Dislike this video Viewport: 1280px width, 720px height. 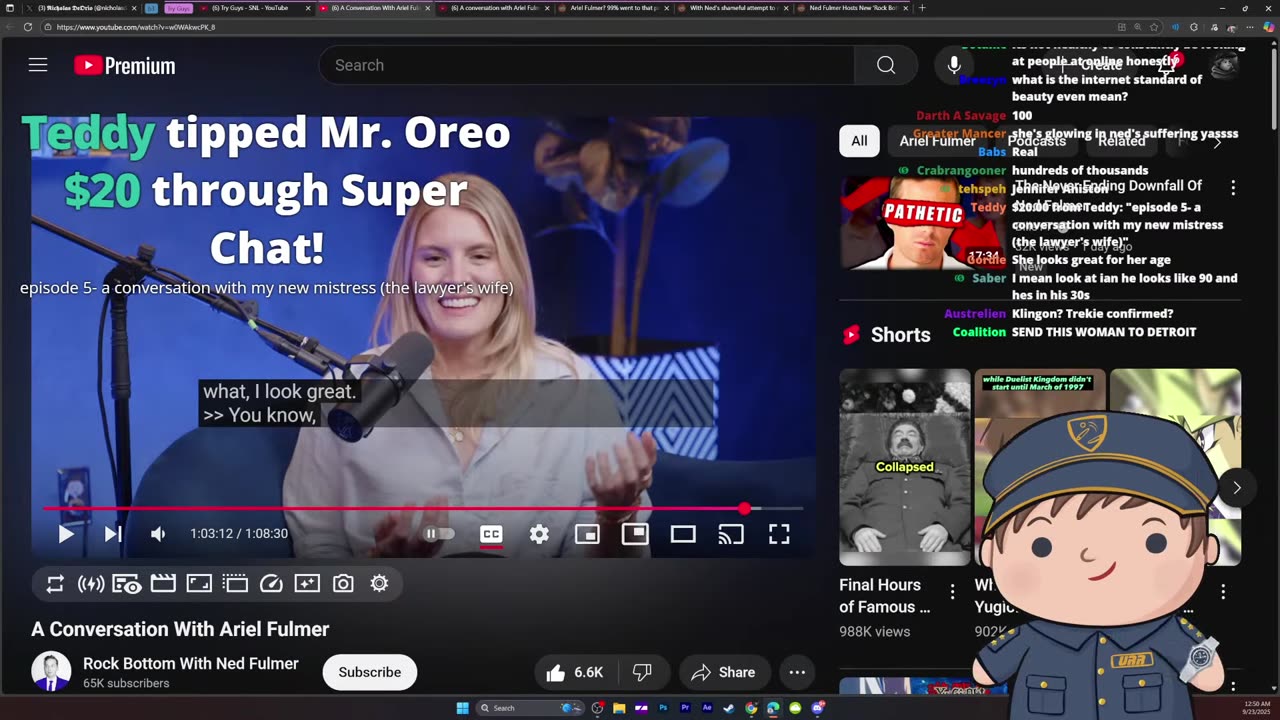click(x=642, y=672)
